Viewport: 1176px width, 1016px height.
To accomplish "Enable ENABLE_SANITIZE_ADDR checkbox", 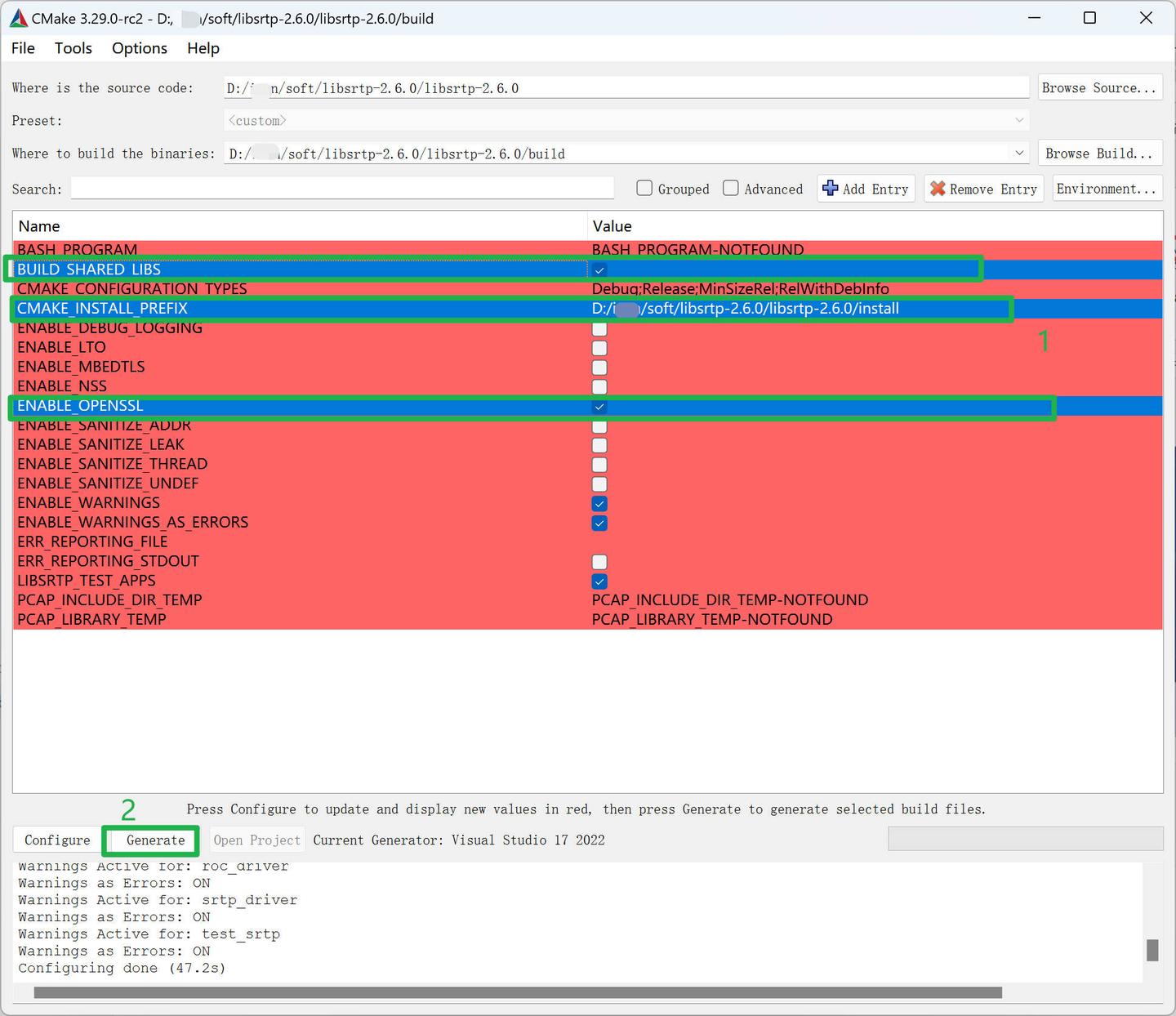I will (599, 426).
